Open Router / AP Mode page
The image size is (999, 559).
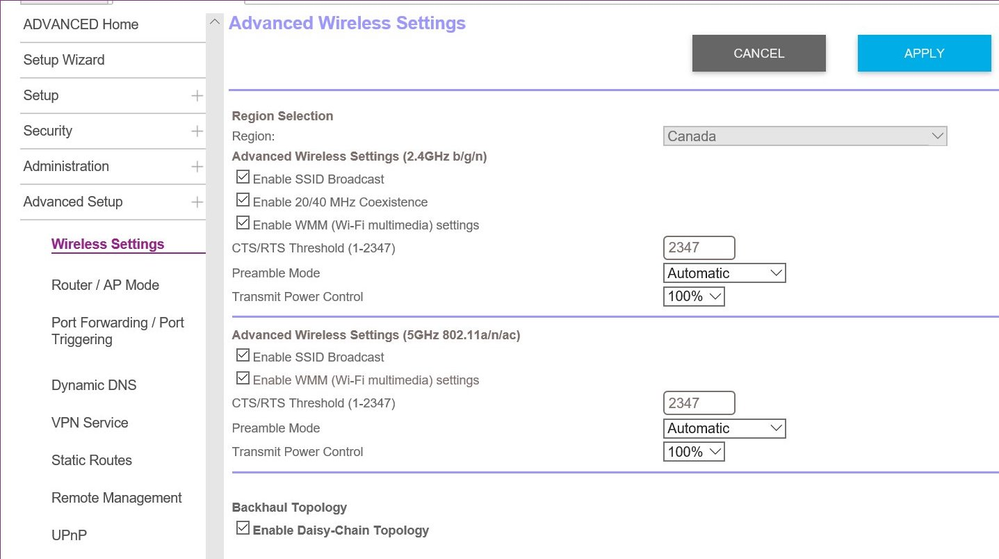105,285
